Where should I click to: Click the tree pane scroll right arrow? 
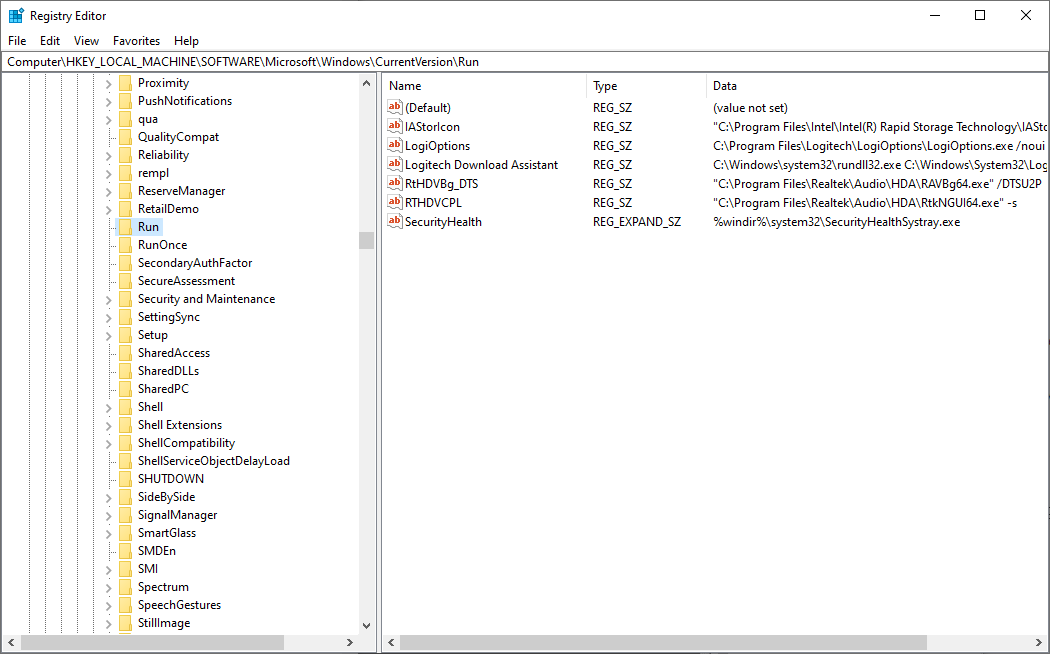(350, 643)
